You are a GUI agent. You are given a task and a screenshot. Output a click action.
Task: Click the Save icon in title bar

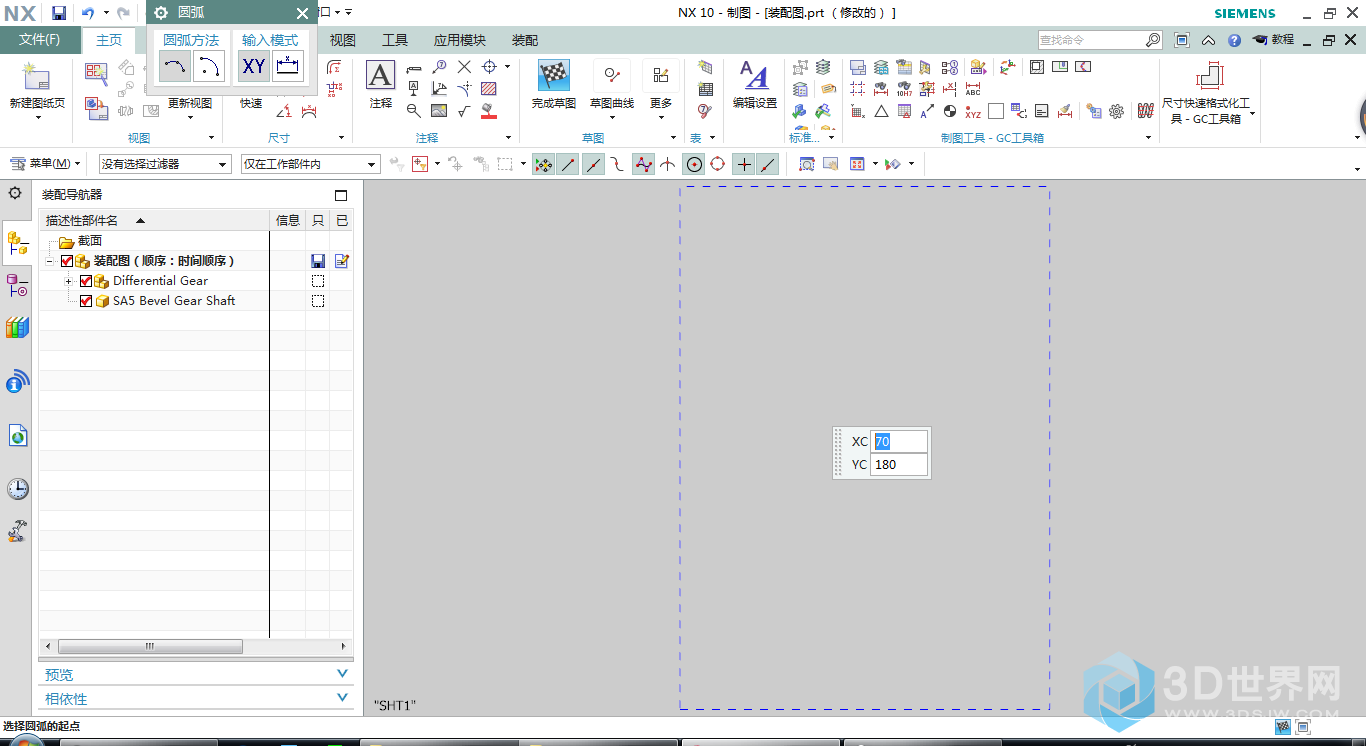tap(59, 13)
